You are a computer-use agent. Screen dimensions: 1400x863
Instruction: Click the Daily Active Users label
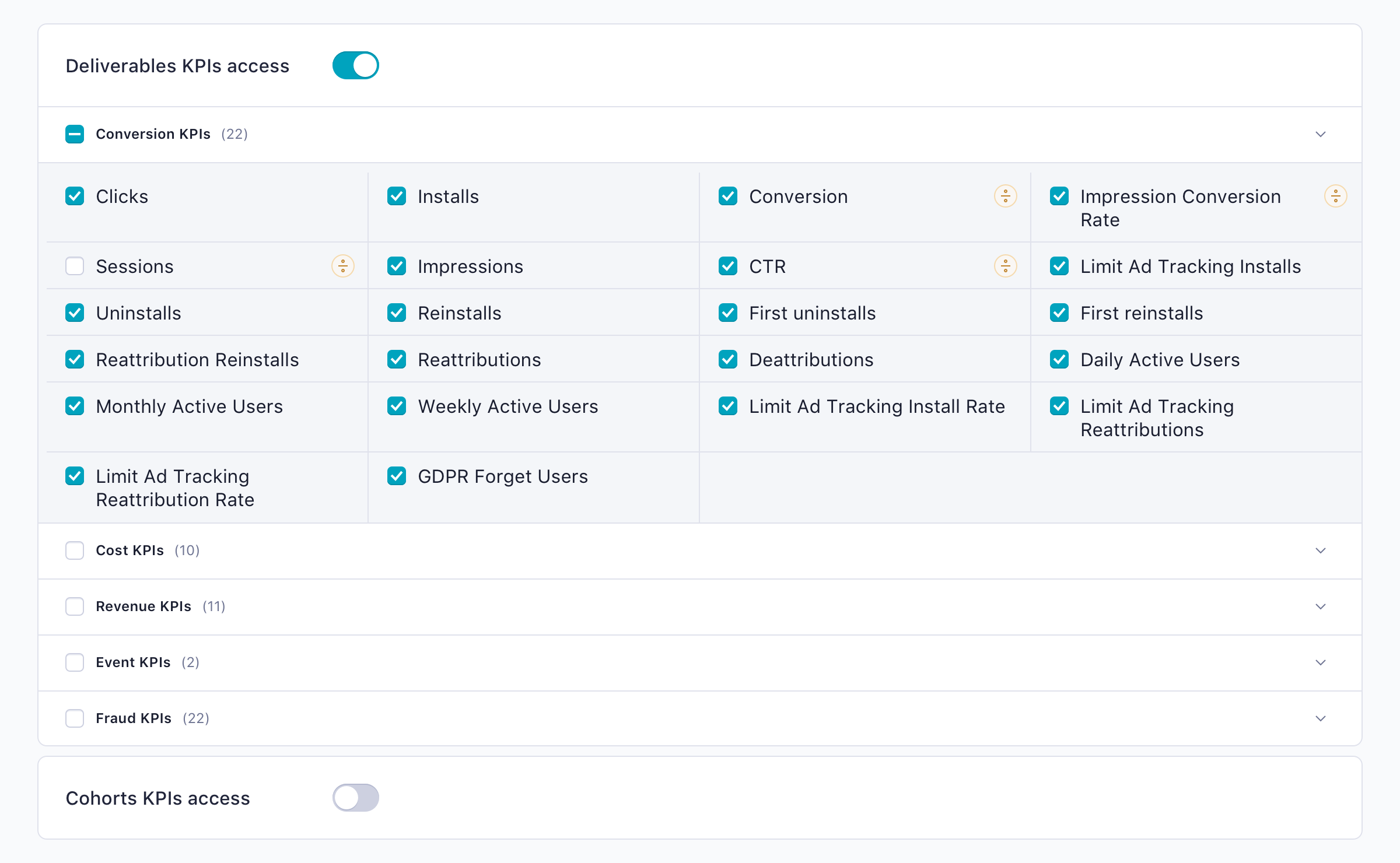point(1160,360)
